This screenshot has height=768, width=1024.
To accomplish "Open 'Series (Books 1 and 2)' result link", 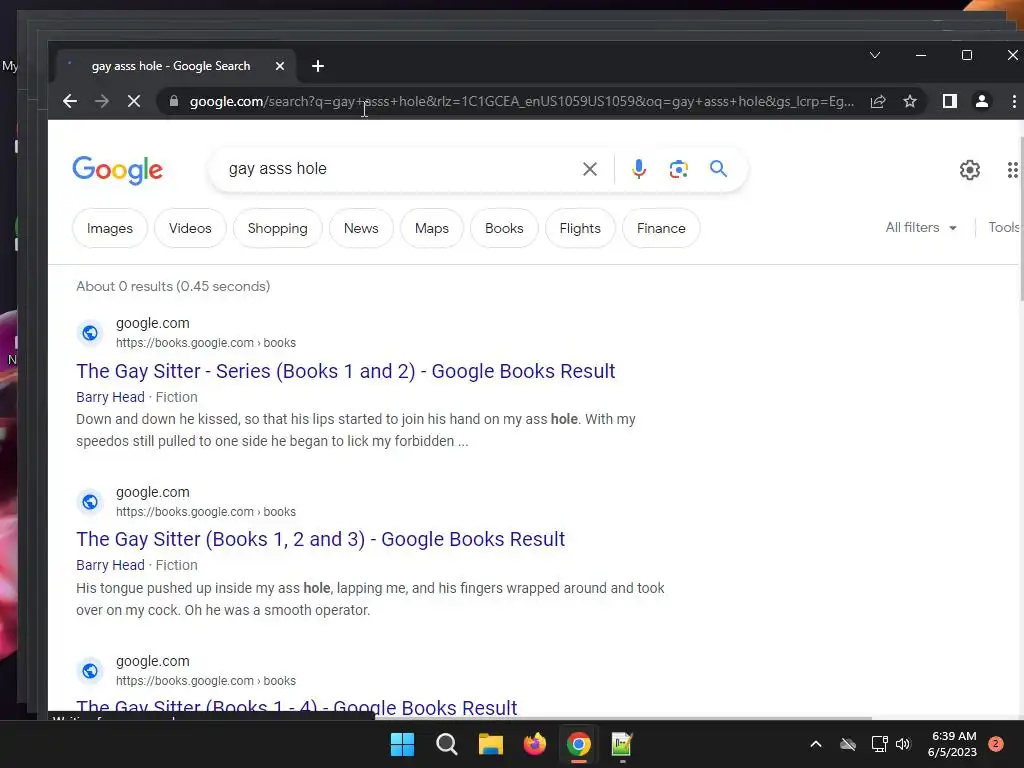I will pos(345,371).
